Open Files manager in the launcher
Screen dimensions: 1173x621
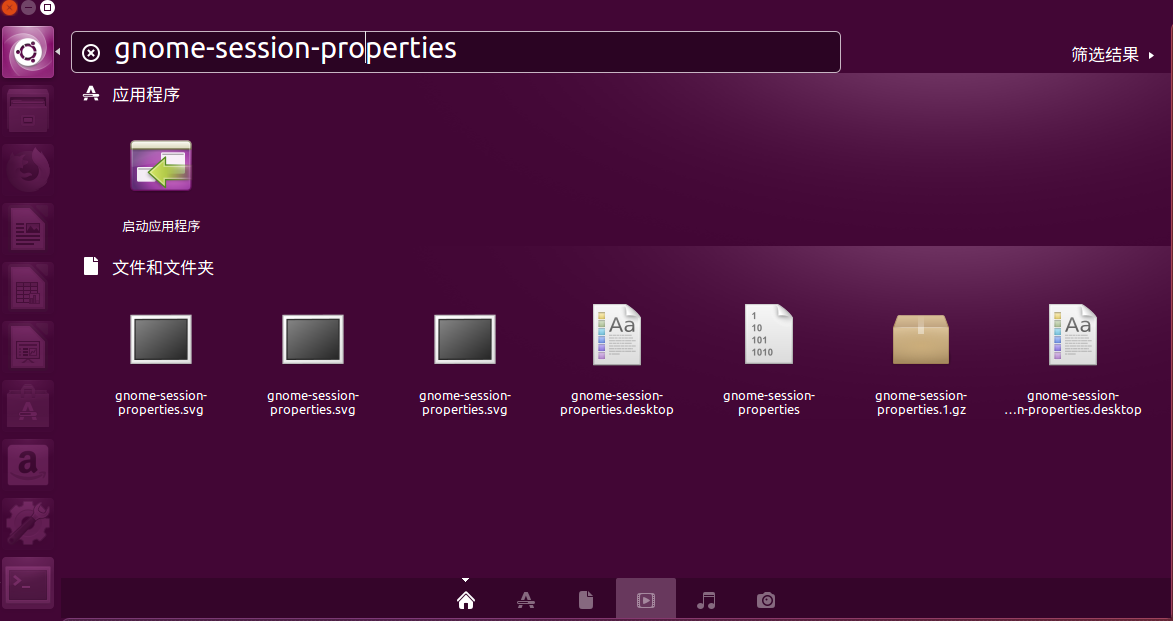click(28, 111)
